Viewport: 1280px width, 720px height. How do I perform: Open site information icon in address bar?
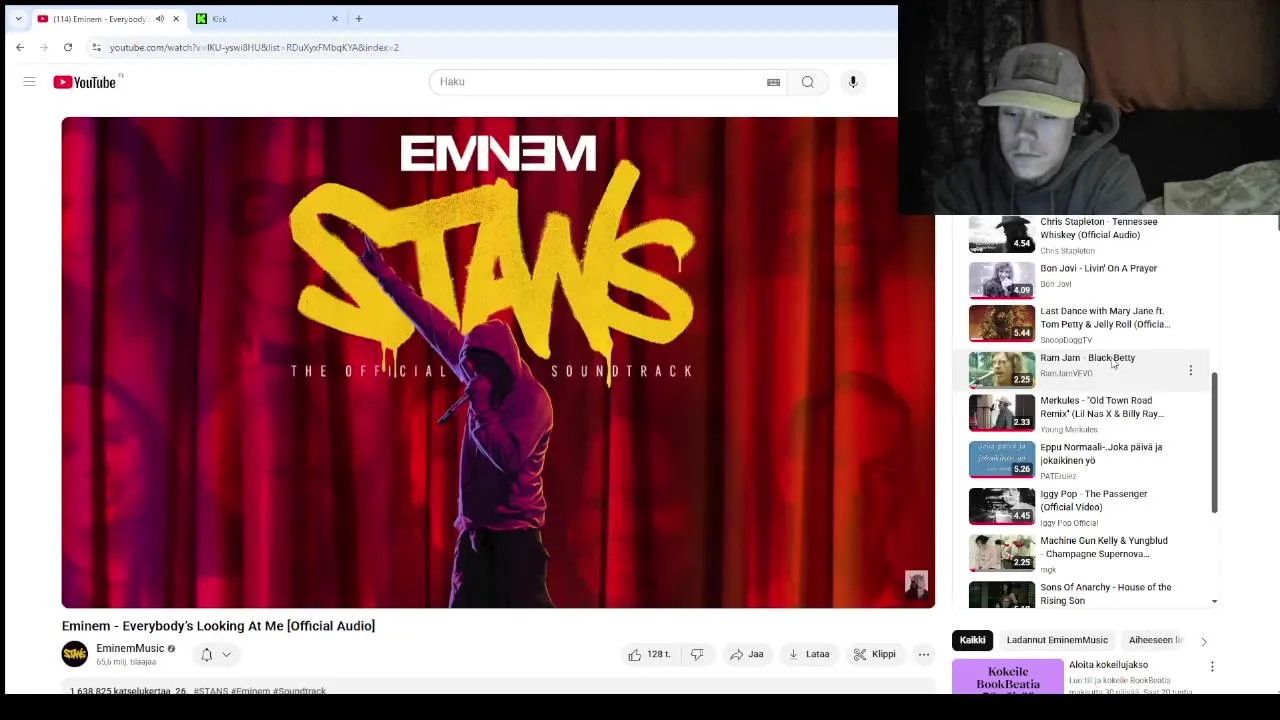click(96, 47)
